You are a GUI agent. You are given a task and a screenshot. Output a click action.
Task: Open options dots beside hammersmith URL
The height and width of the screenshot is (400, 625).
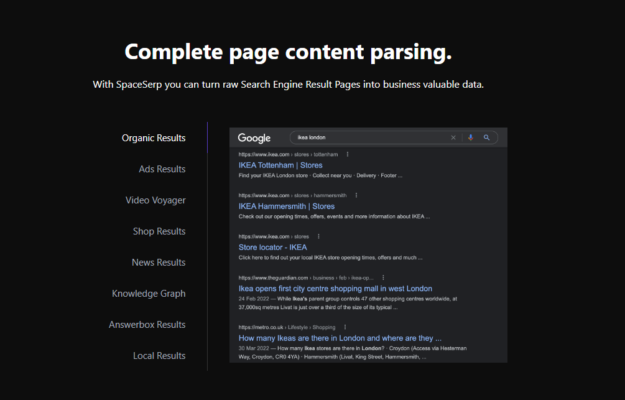coord(356,195)
